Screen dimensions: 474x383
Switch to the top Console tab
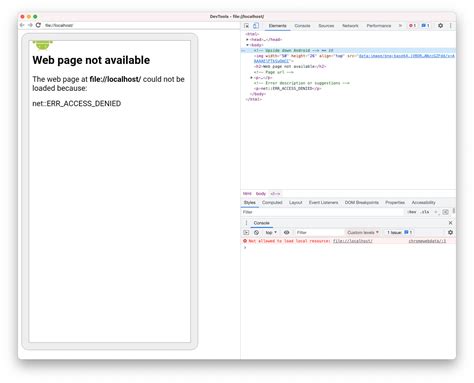(x=302, y=26)
